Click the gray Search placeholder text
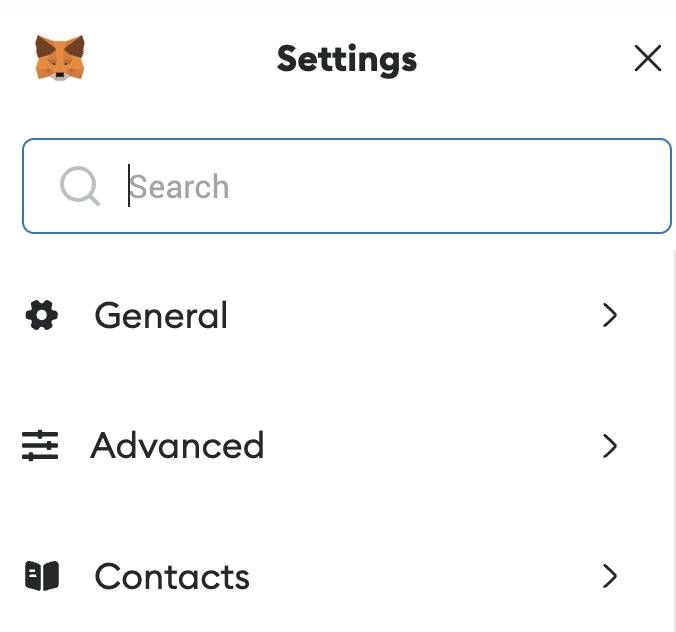 [179, 187]
